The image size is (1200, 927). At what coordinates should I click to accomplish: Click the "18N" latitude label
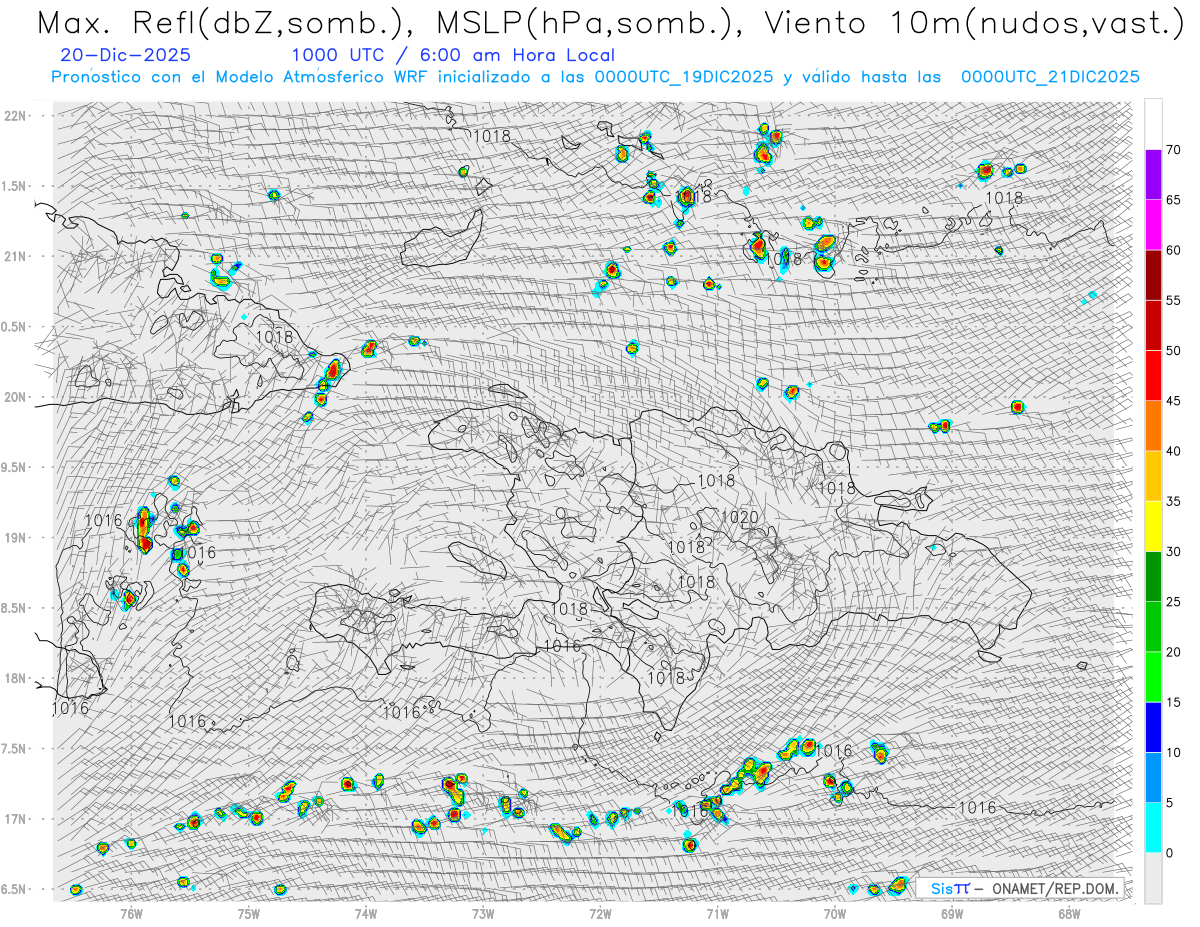pyautogui.click(x=16, y=678)
